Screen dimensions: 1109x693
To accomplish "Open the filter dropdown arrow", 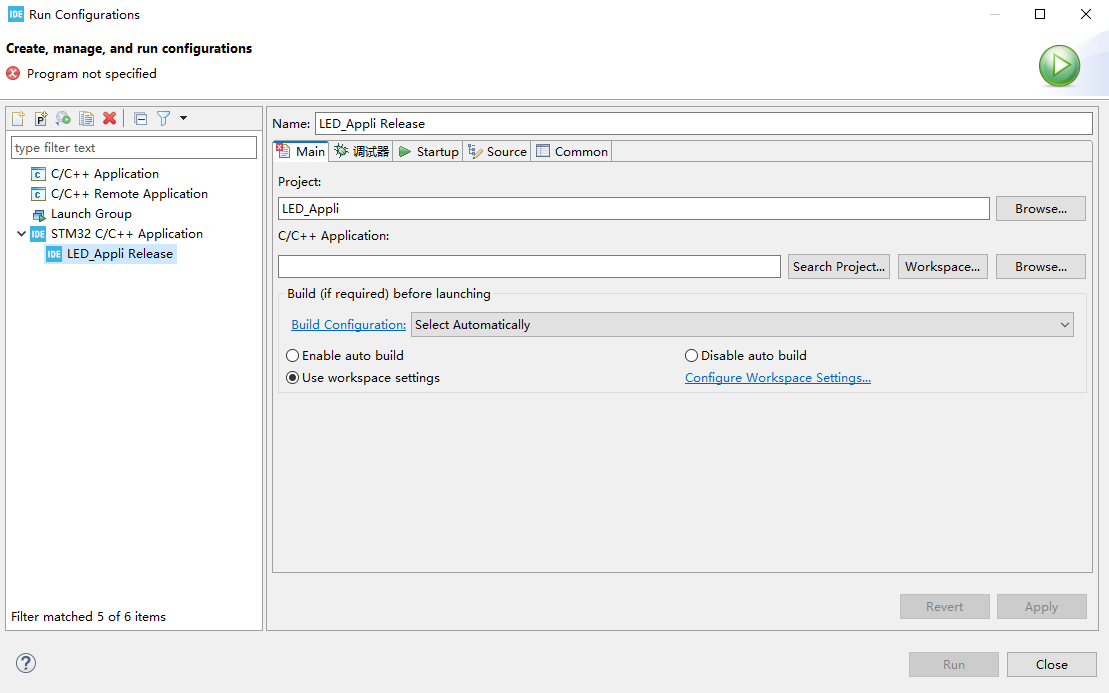I will click(x=183, y=119).
